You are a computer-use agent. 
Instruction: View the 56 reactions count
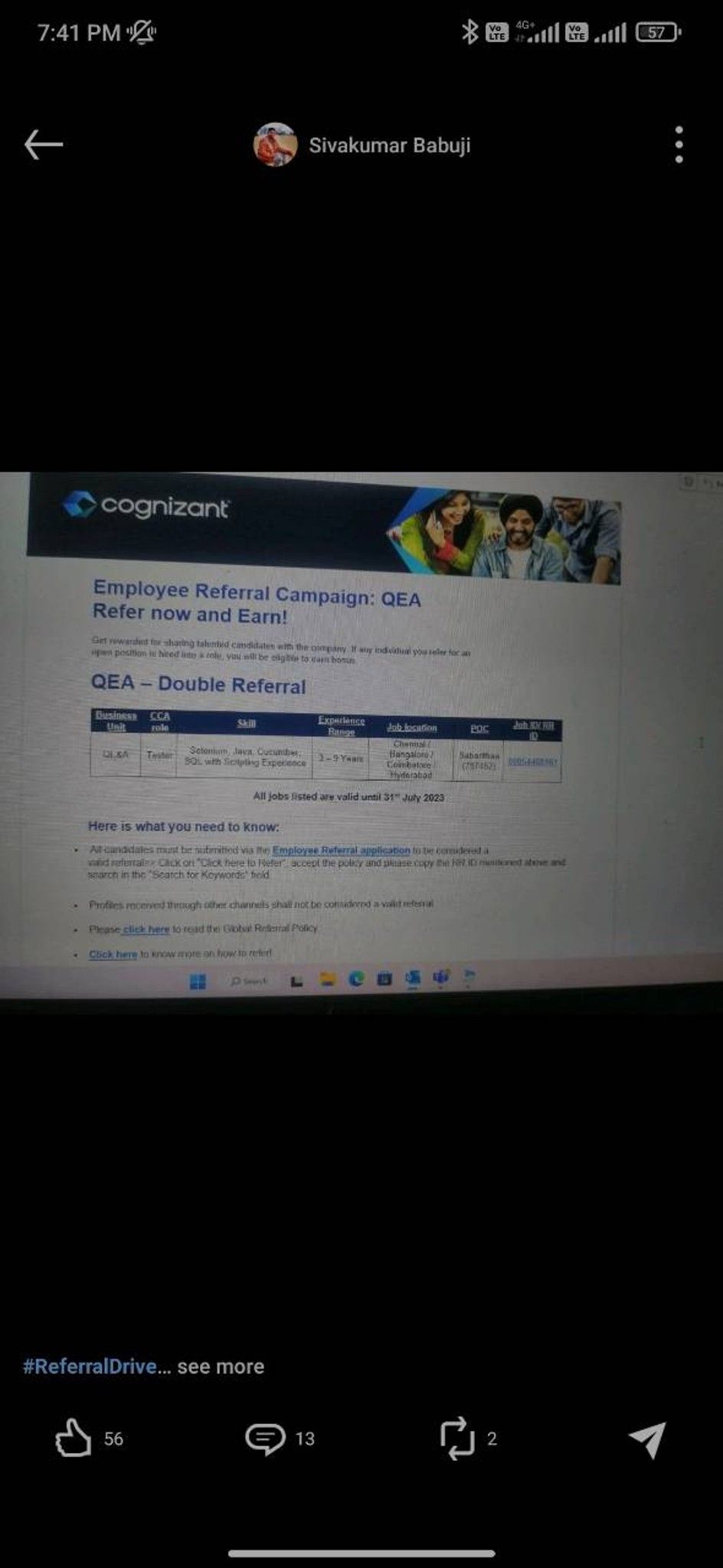(x=113, y=1439)
